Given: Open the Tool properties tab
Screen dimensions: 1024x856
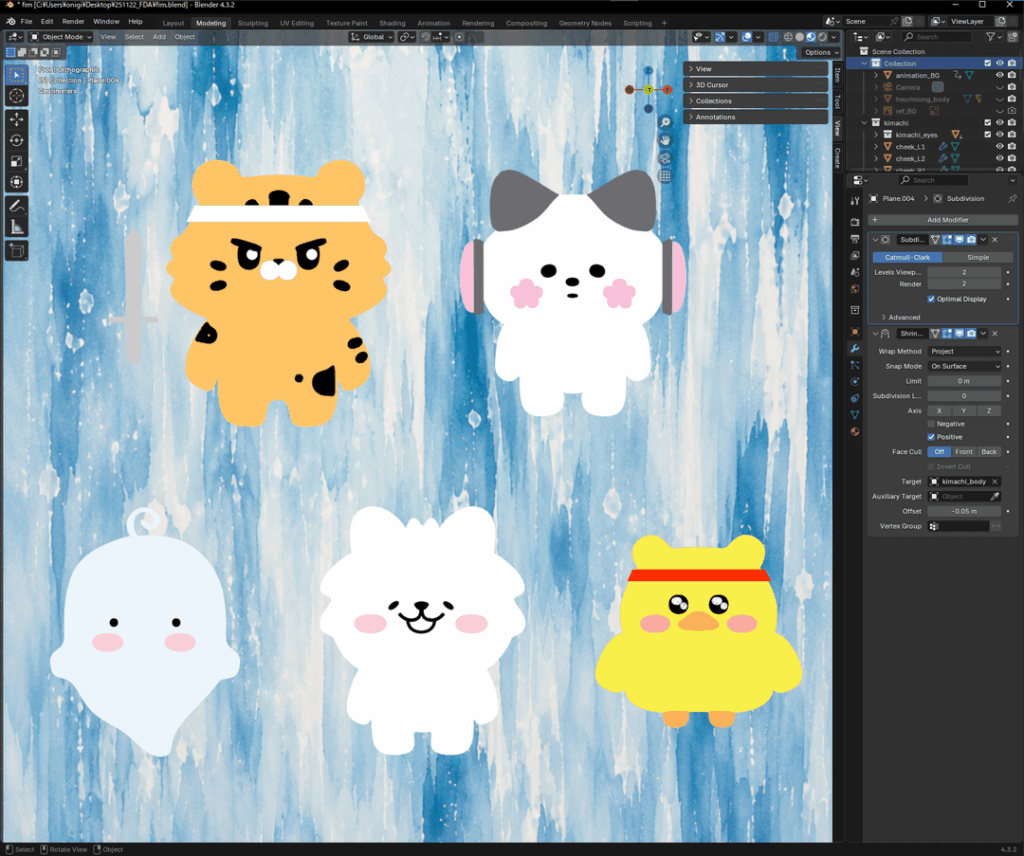Looking at the screenshot, I should [x=855, y=200].
